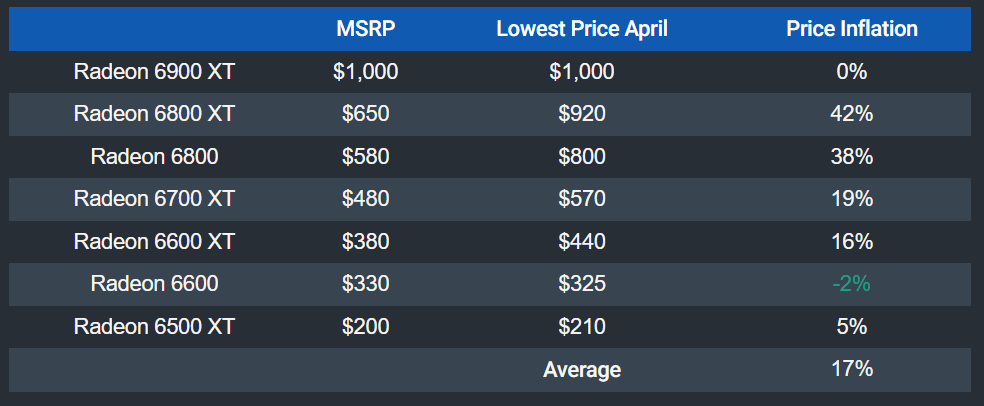The height and width of the screenshot is (406, 984).
Task: Select the $570 lowest price value
Action: pos(582,199)
